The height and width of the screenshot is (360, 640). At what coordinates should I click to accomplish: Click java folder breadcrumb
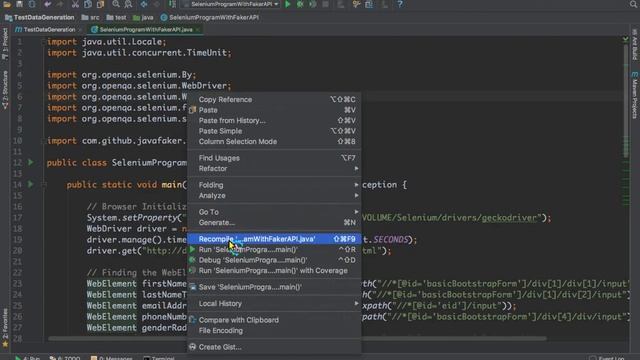pos(144,18)
